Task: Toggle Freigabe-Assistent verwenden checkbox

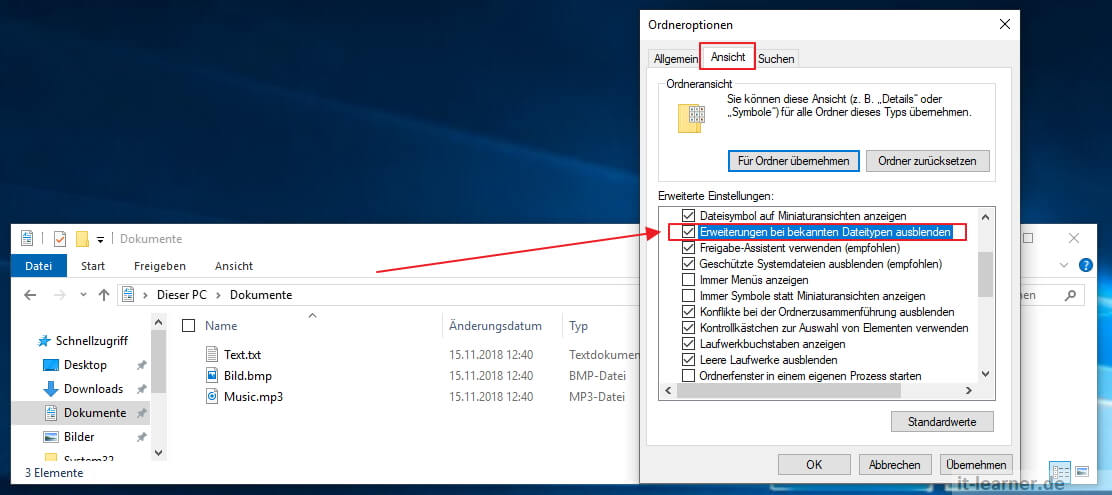Action: pos(688,248)
